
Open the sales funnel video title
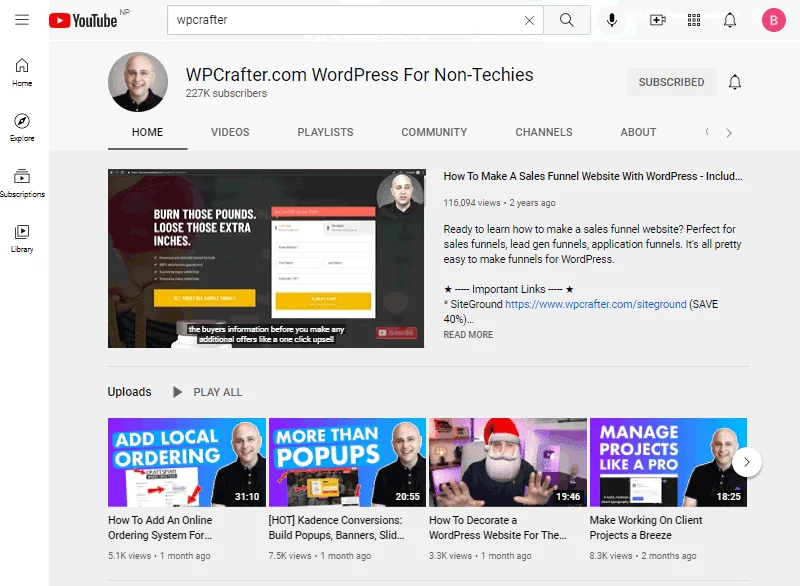[x=592, y=176]
